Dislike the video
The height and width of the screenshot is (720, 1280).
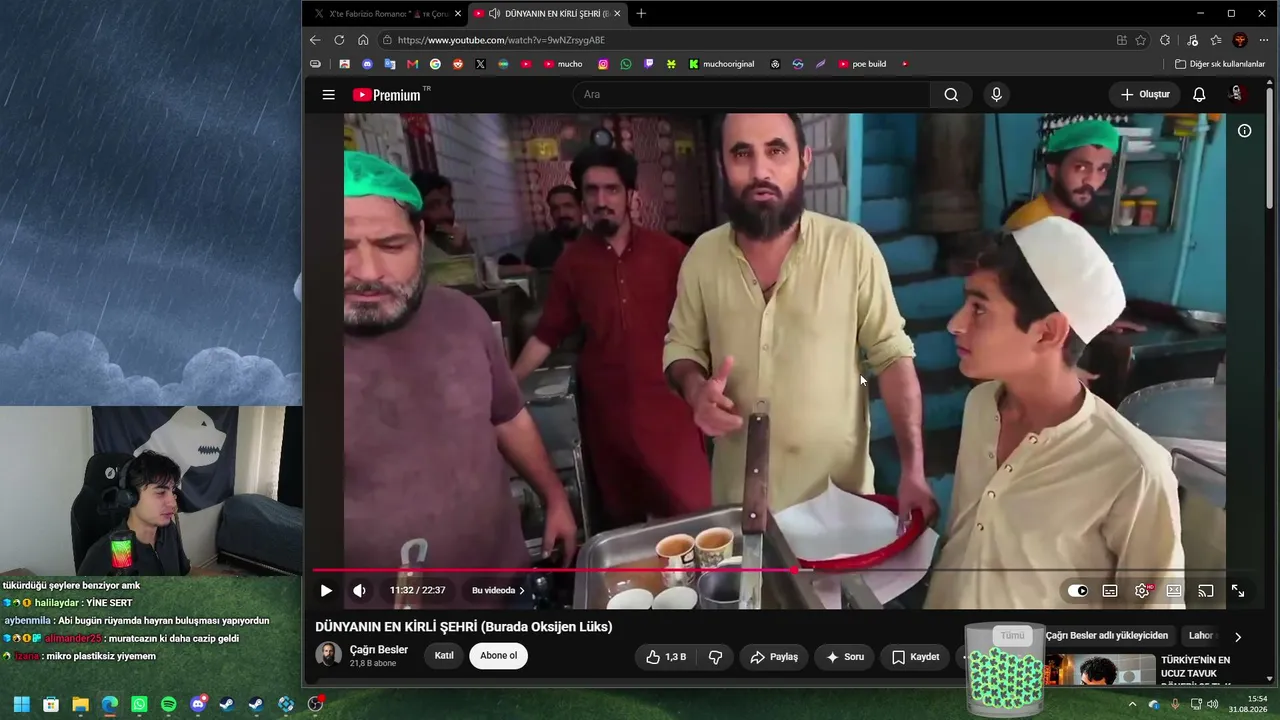715,657
